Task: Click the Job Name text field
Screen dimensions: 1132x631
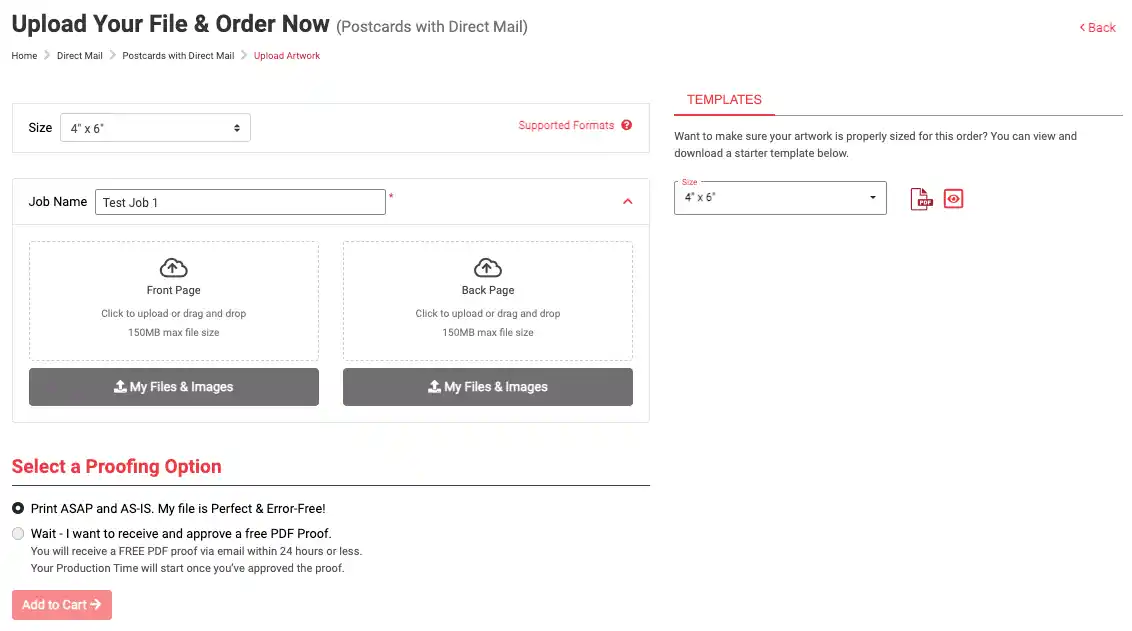Action: 240,202
